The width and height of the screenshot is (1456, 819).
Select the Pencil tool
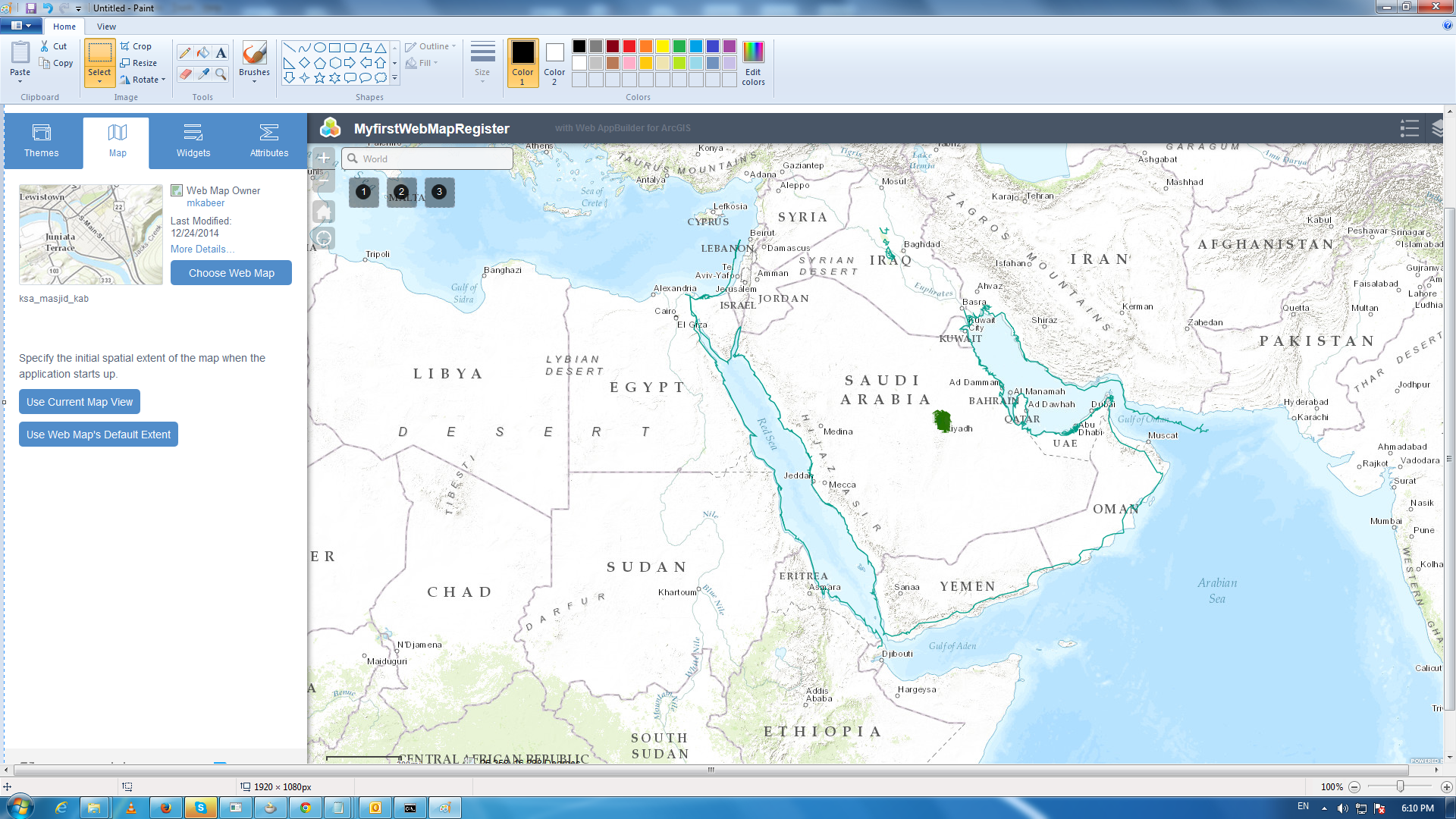[184, 52]
